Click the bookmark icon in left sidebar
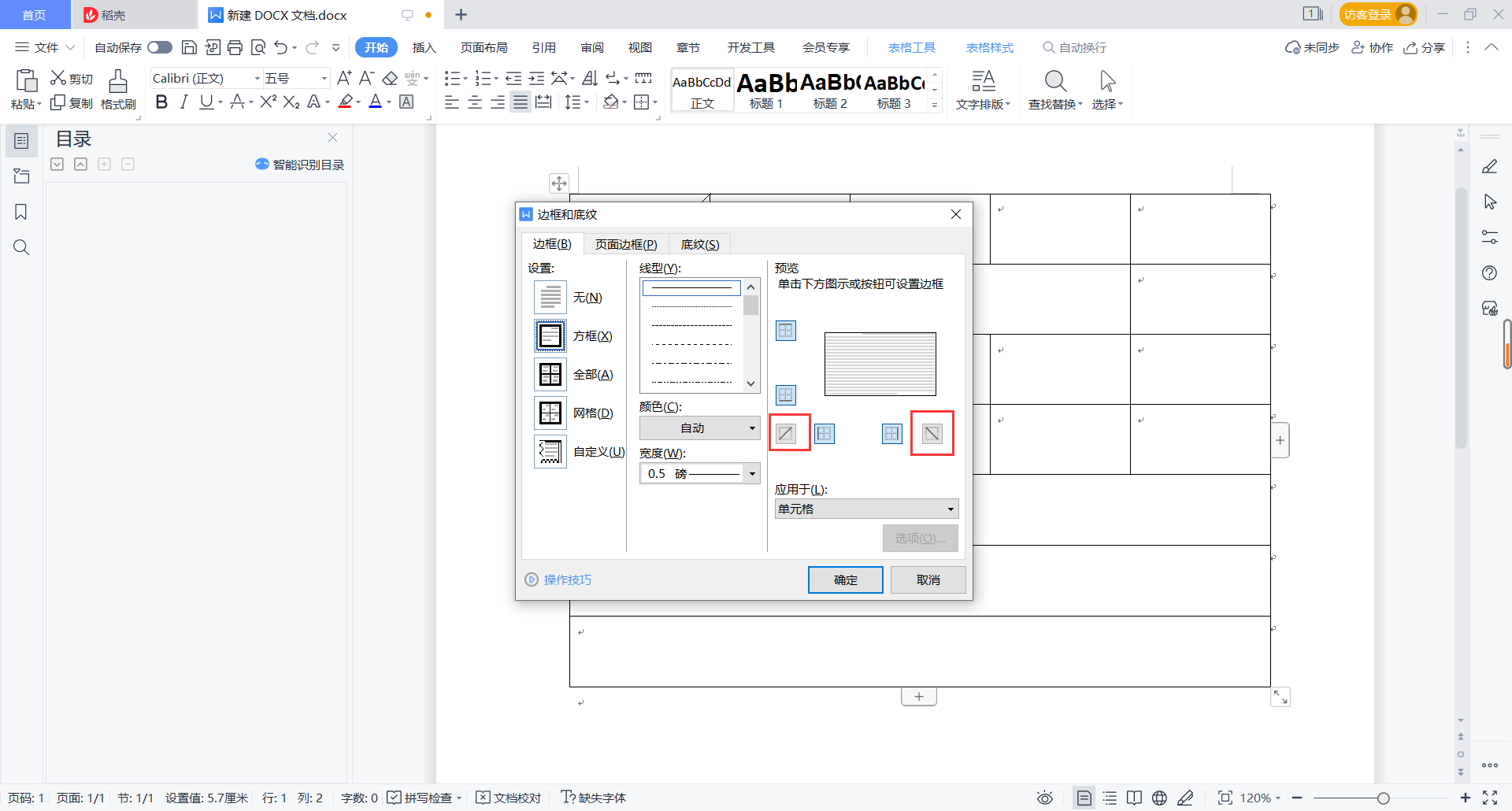 point(21,212)
